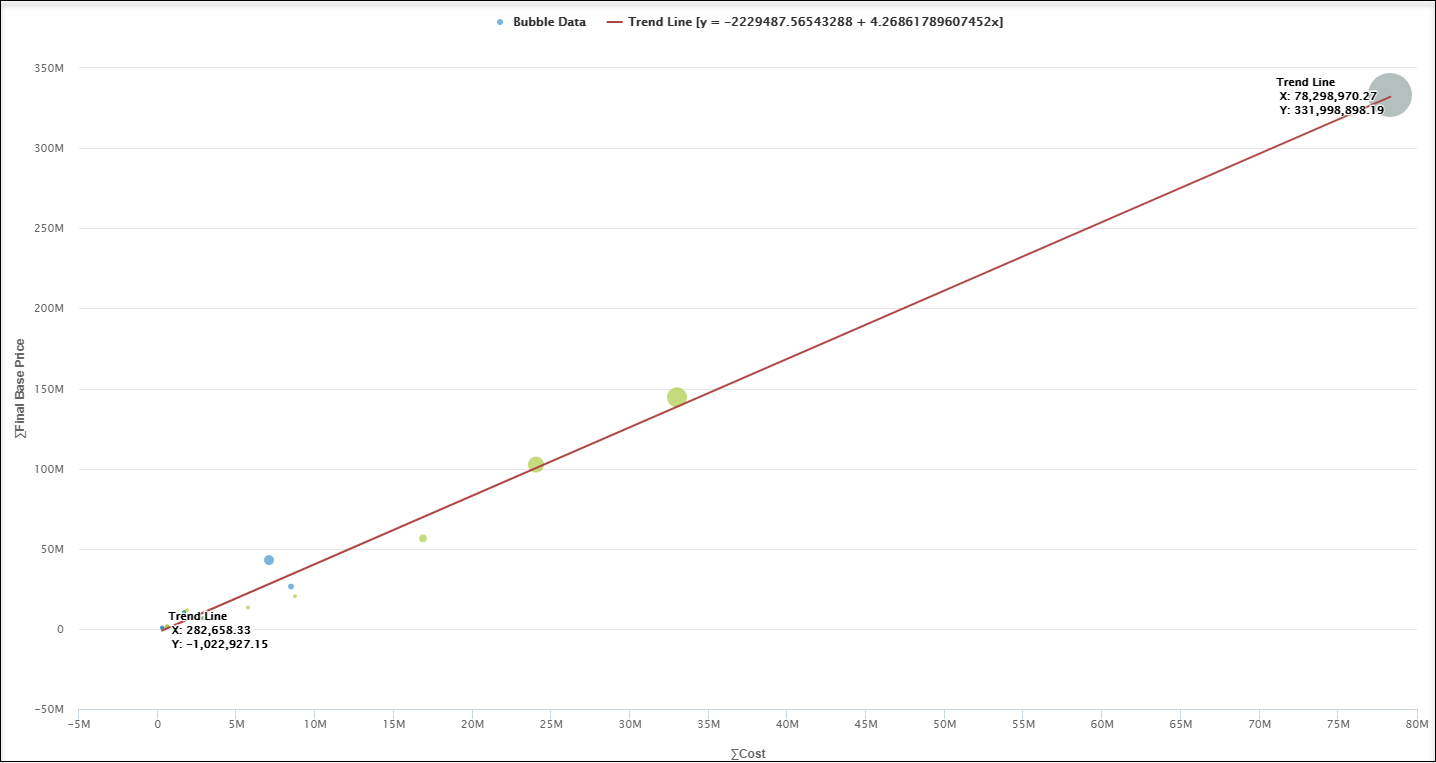This screenshot has height=763, width=1436.
Task: Toggle Bubble Data series via legend label
Action: pos(549,22)
